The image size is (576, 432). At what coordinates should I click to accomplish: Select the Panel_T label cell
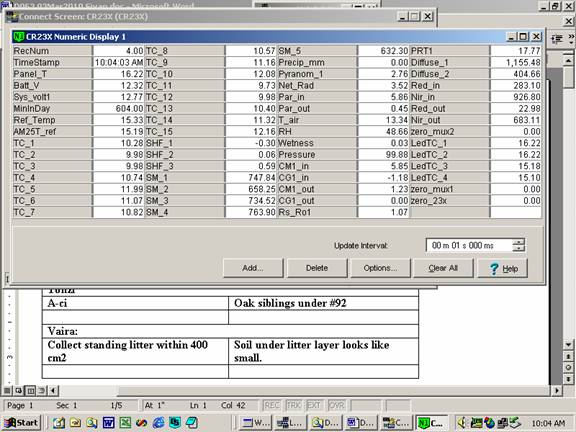click(x=52, y=74)
